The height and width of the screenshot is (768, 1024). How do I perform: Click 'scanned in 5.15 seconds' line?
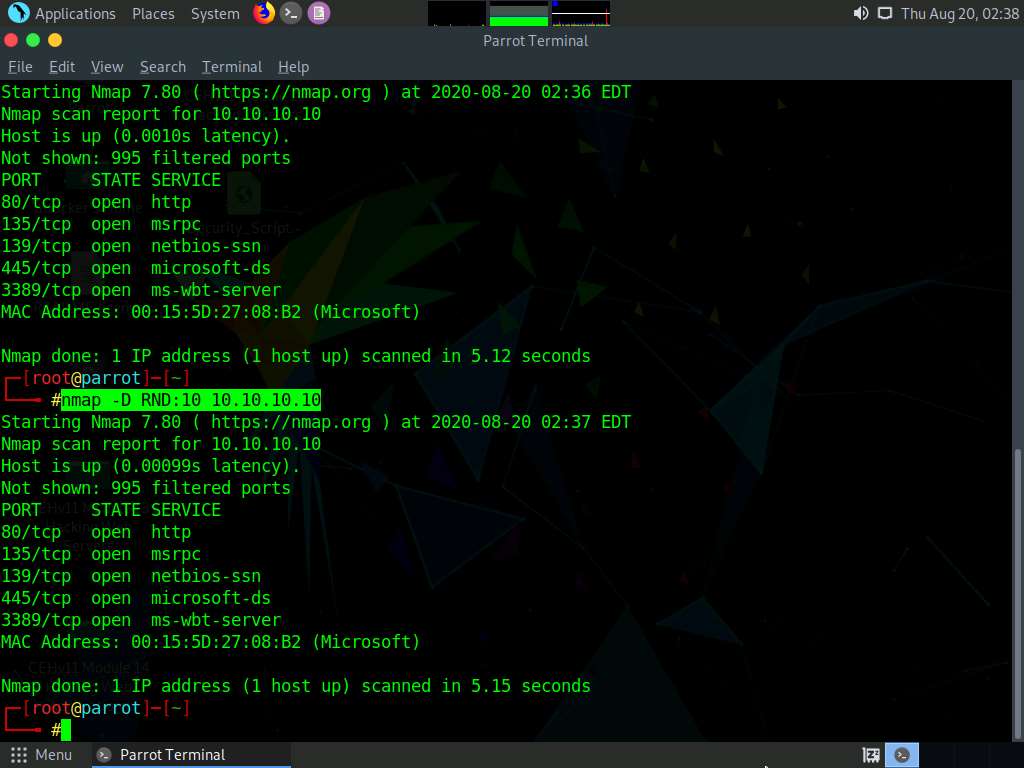click(296, 686)
